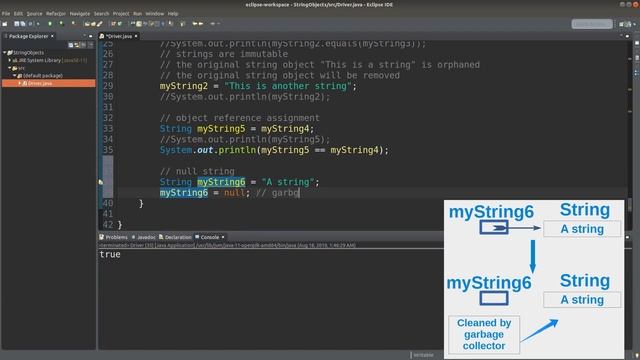Close the Driver.java editor tab
Screen dimensions: 640x360
click(x=136, y=36)
